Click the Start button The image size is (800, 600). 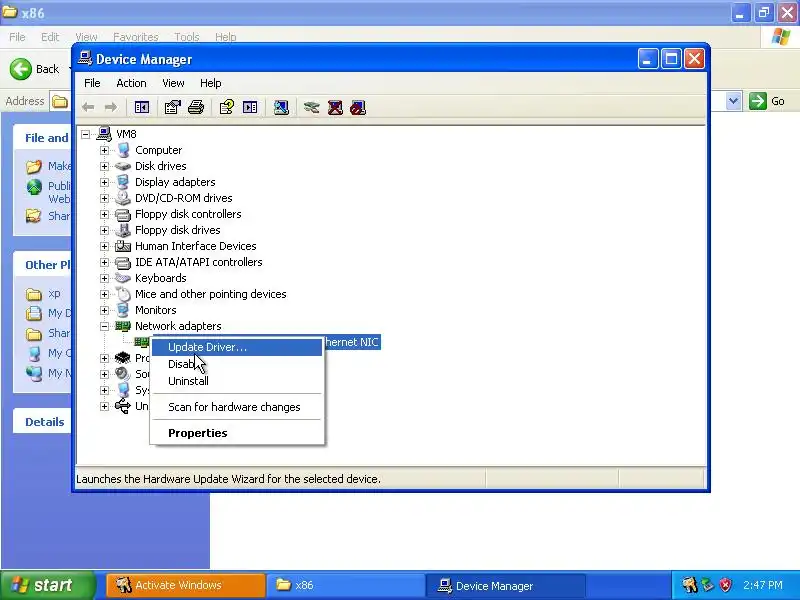coord(48,585)
